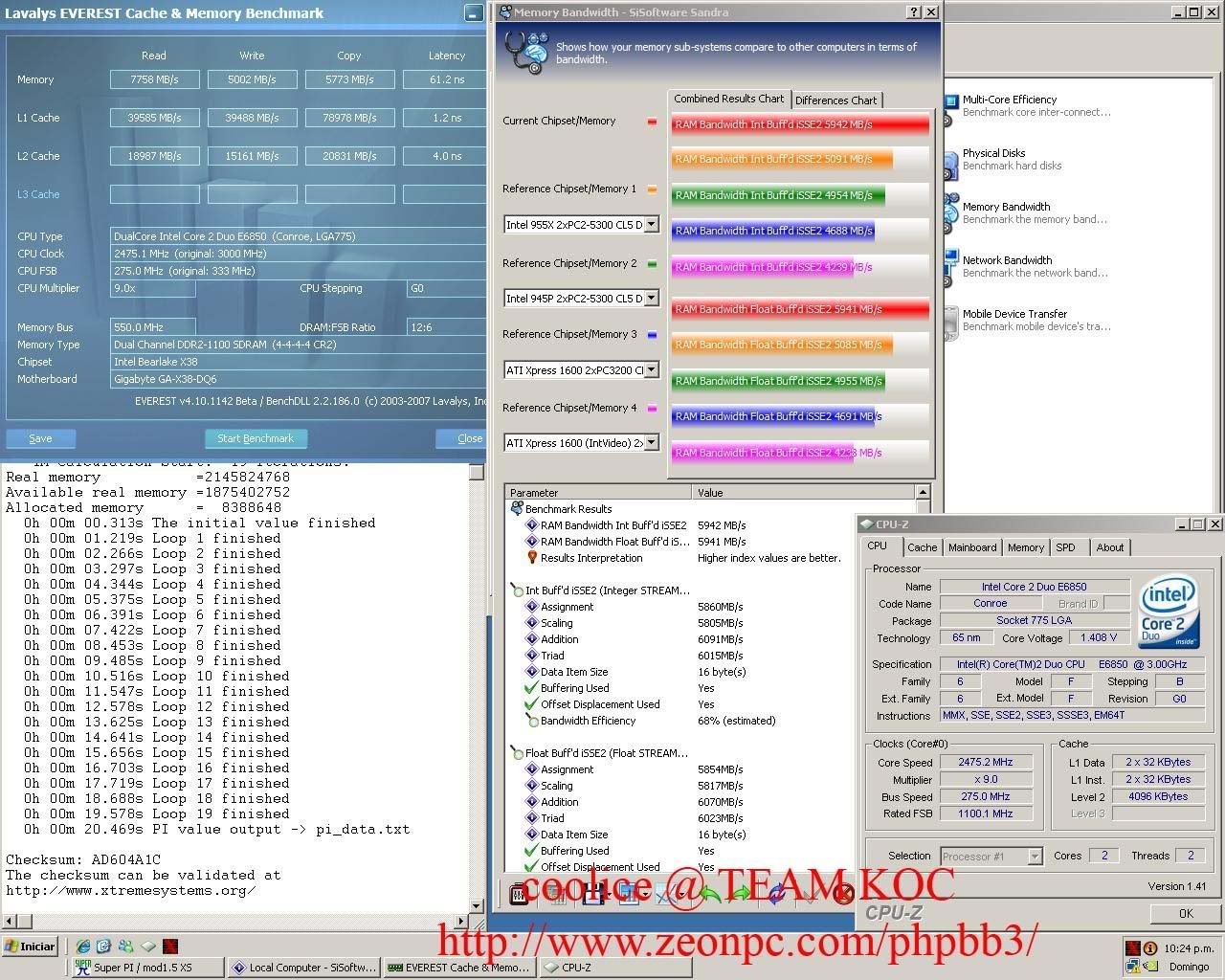Switch to Super PI / mod1.5 XS taskbar item
Screen dimensions: 1225x980
[148, 968]
